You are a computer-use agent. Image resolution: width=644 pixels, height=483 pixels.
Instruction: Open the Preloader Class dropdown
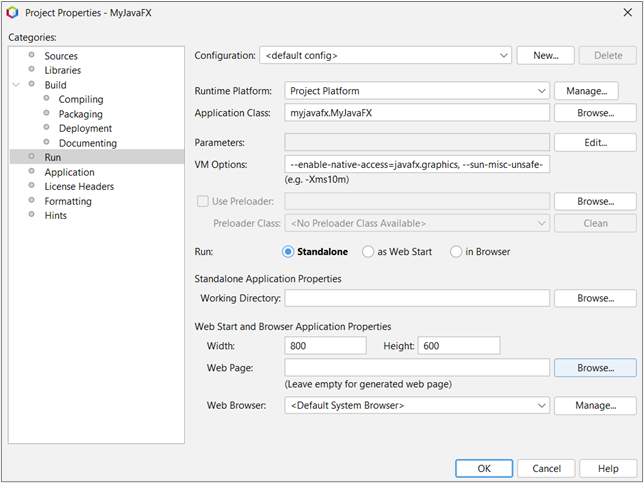click(417, 223)
